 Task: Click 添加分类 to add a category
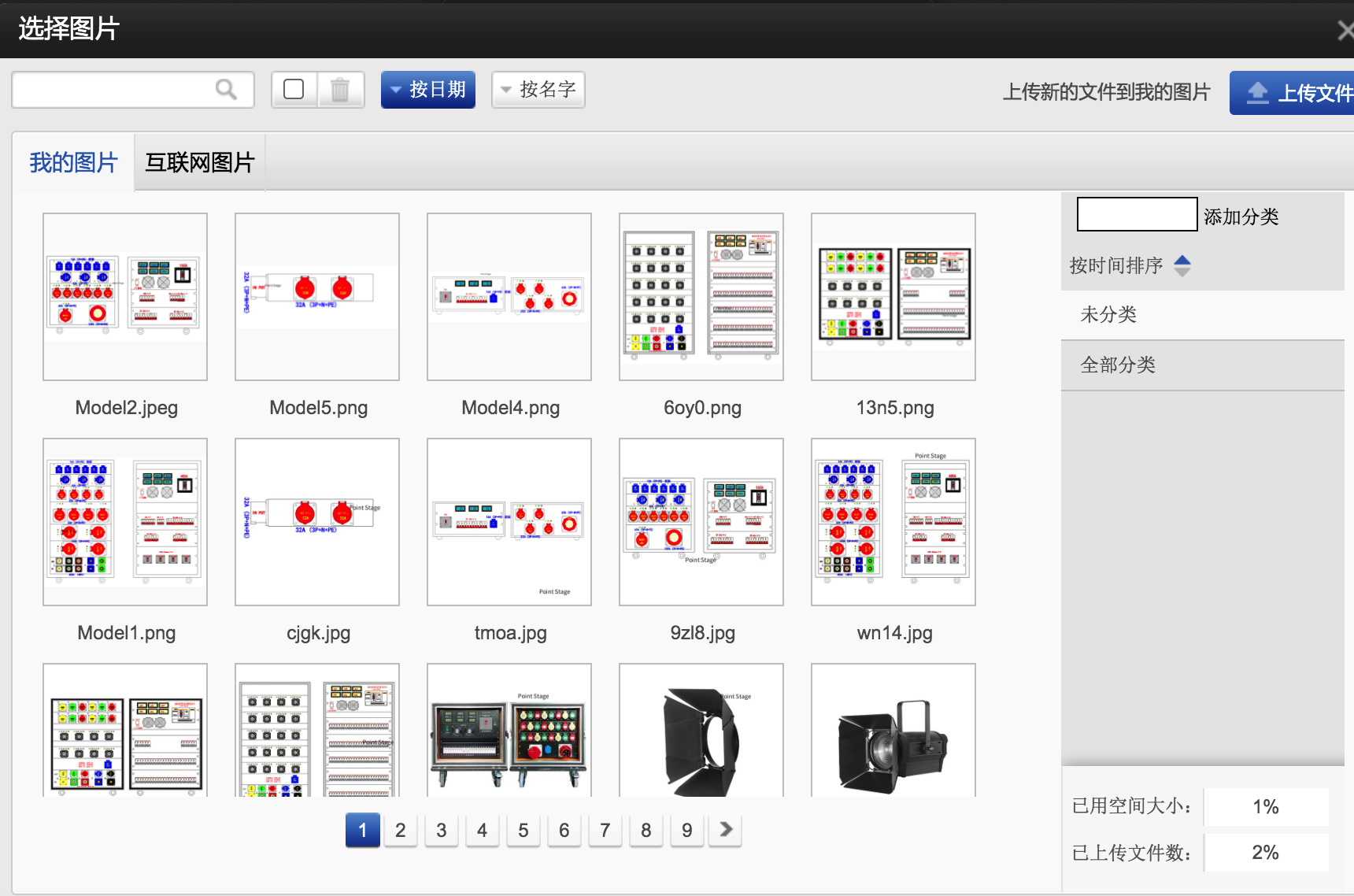coord(1241,217)
